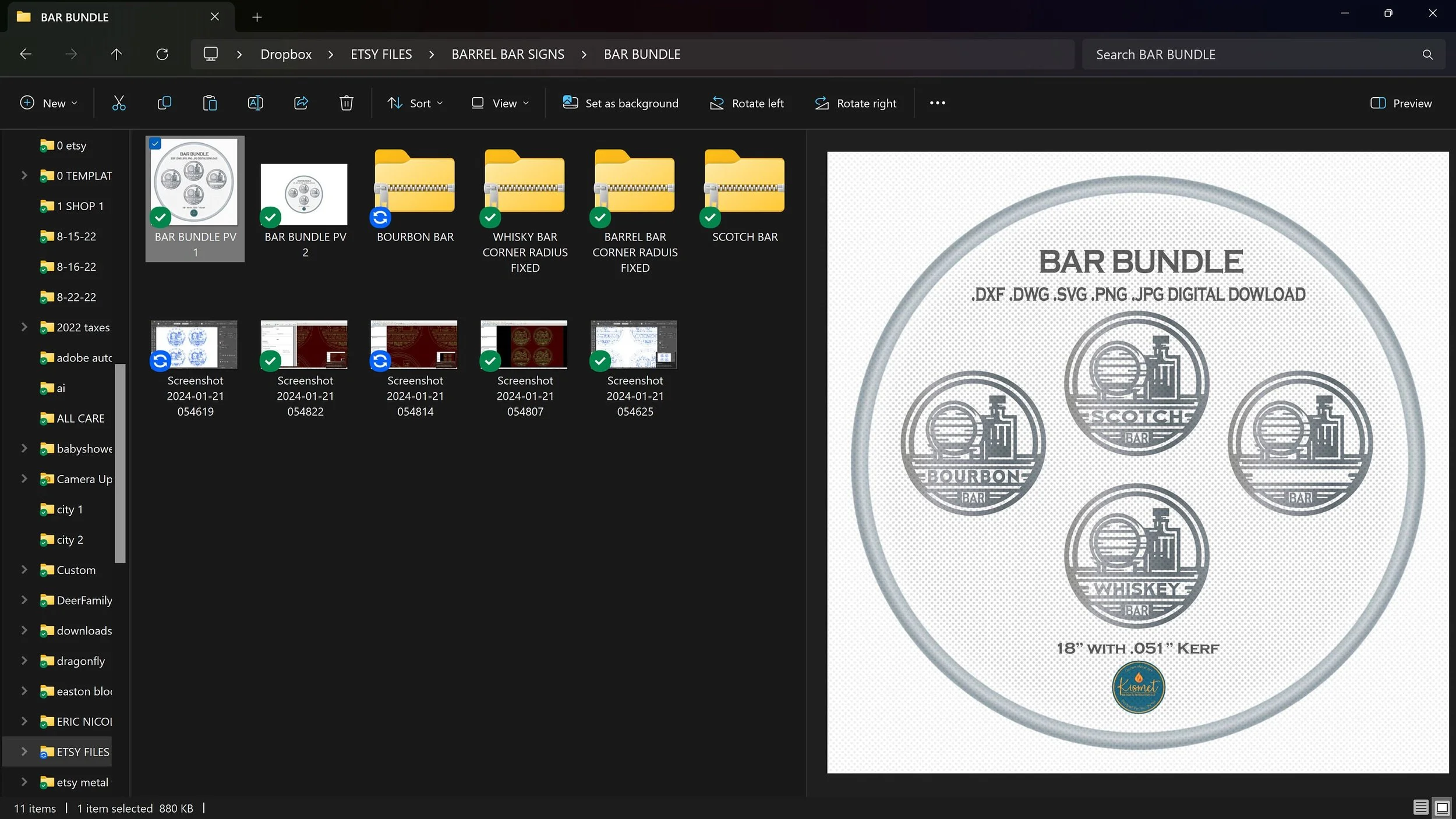Switch to details view icon in status bar

pos(1420,807)
